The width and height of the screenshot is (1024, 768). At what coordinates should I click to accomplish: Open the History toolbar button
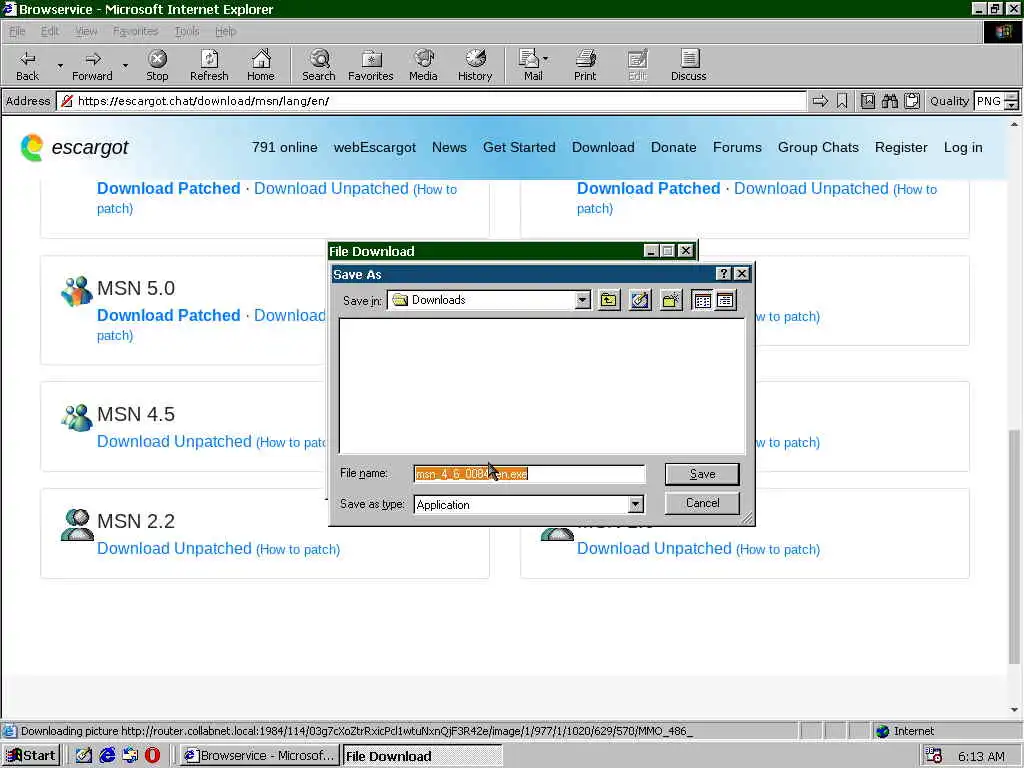point(475,65)
